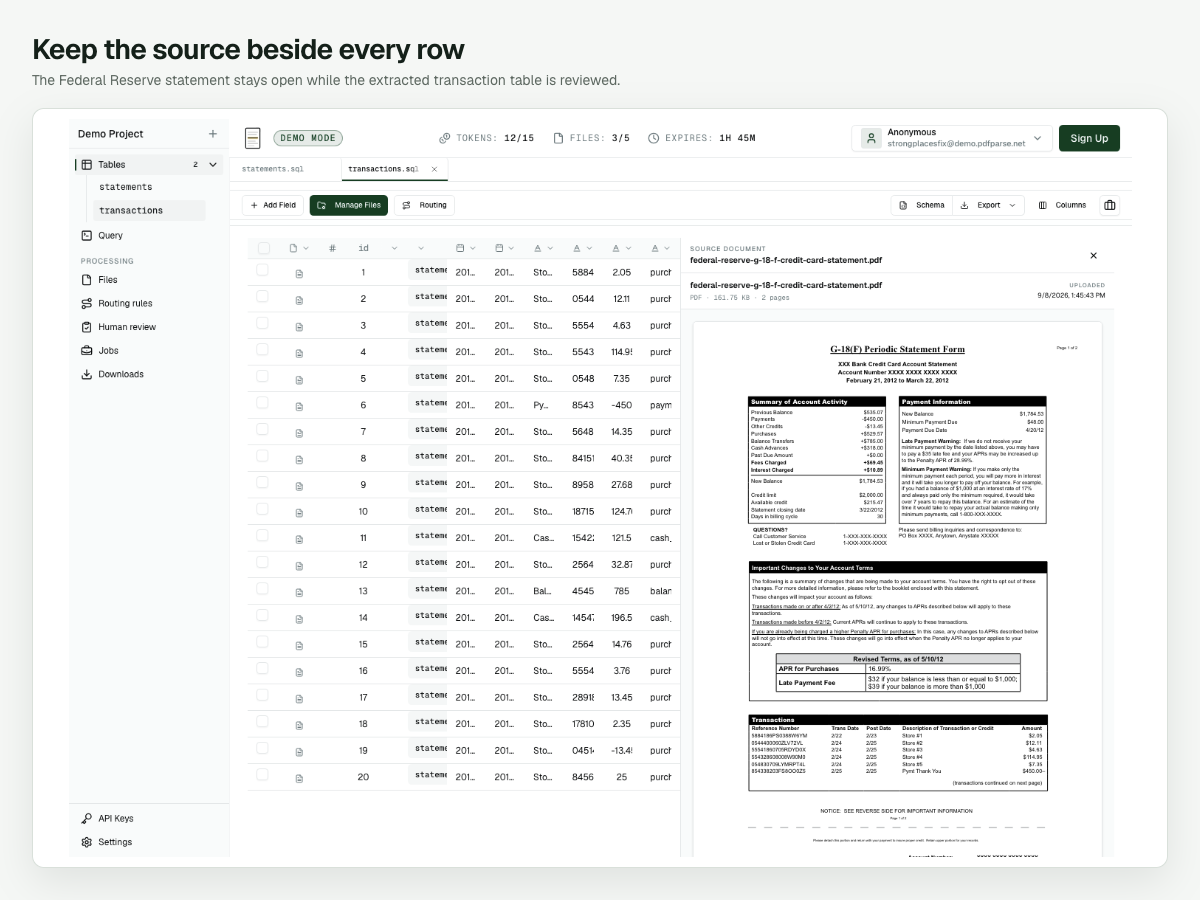Check the checkbox for row 5
This screenshot has height=900, width=1200.
coord(262,376)
